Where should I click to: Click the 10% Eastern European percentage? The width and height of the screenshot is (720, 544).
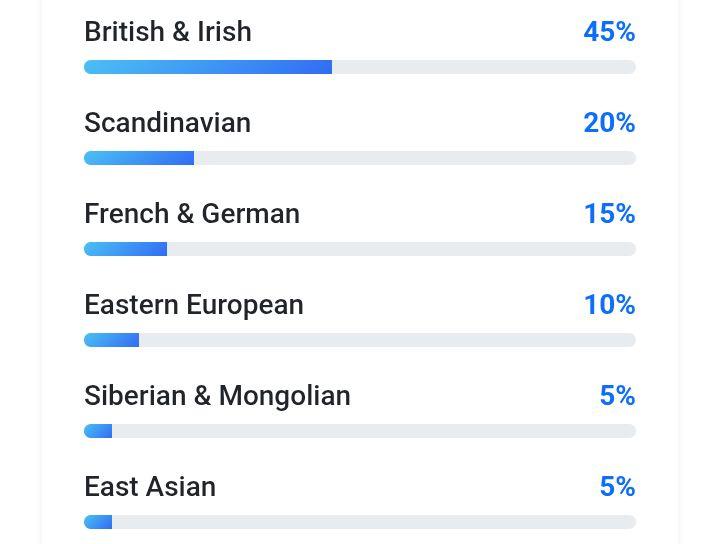pos(609,305)
